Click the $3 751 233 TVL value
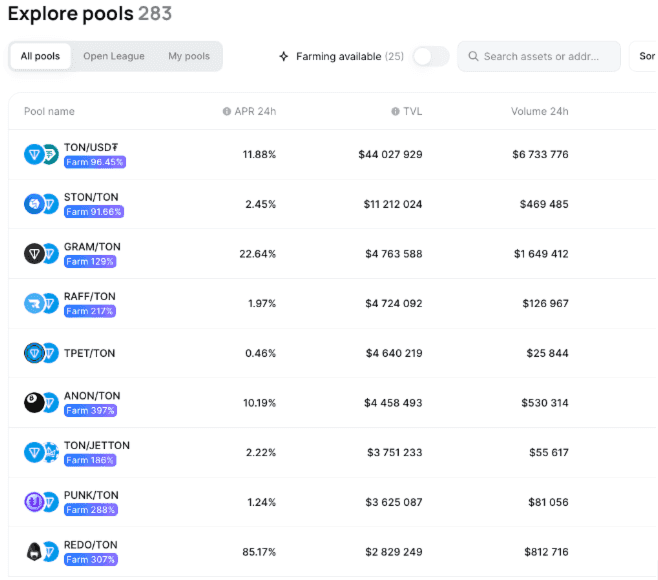The height and width of the screenshot is (580, 658). (x=394, y=452)
